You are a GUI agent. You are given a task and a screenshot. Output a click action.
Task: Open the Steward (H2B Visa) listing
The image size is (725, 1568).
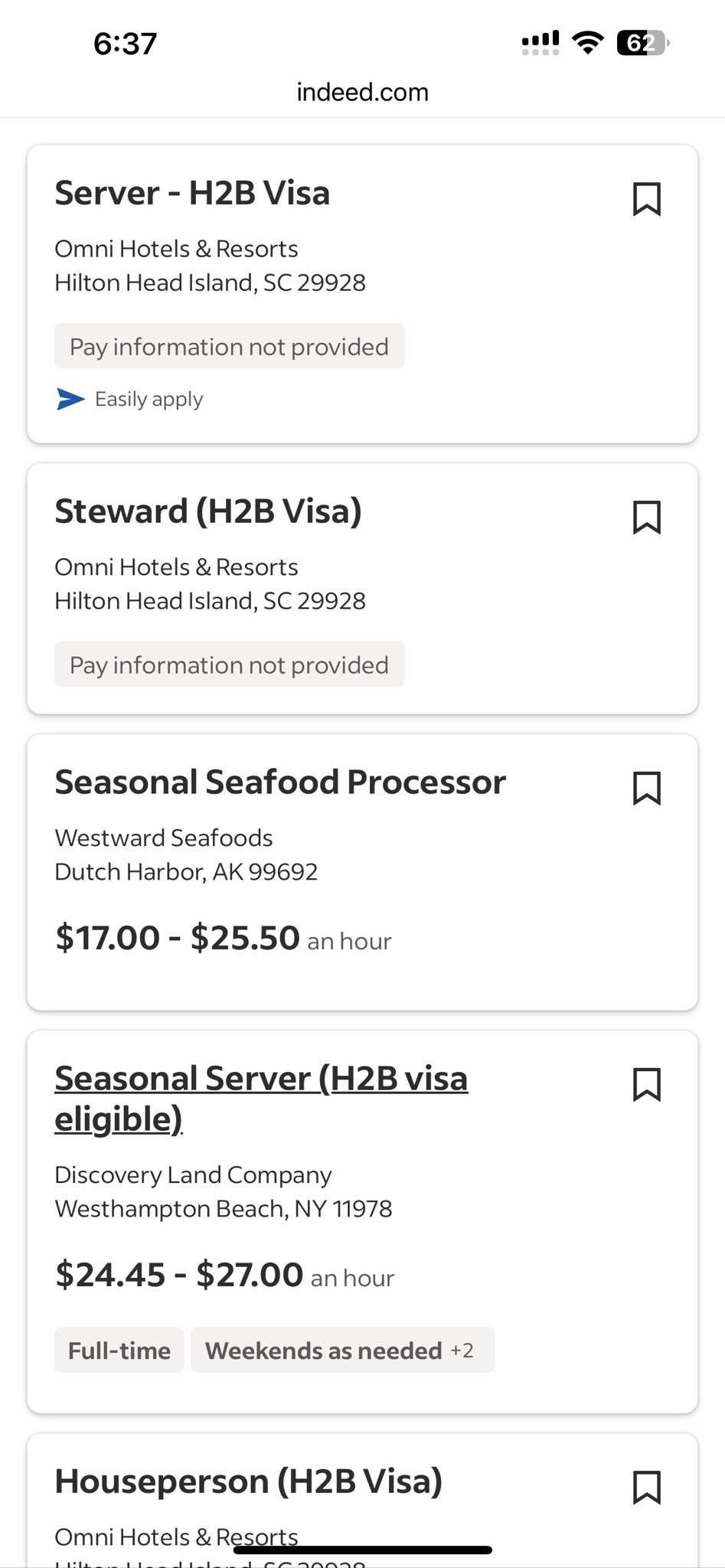tap(208, 511)
